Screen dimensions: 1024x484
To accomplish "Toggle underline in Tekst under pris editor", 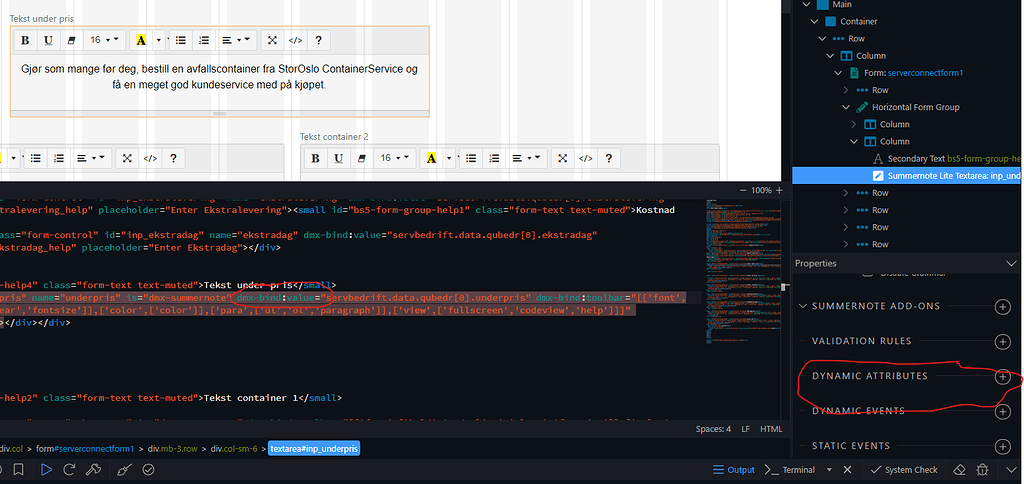I will coord(48,40).
